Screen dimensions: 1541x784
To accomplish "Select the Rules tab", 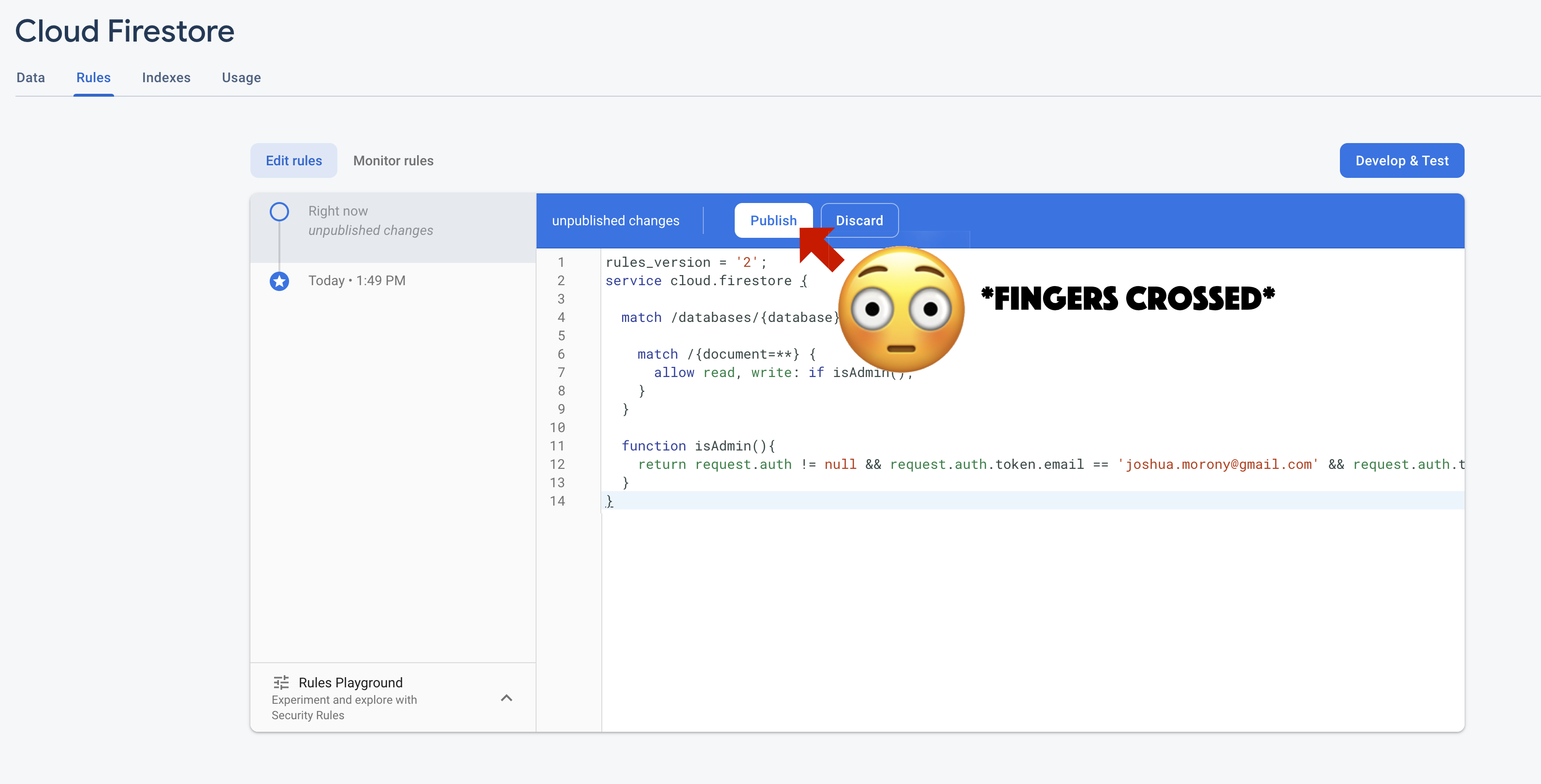I will (93, 78).
